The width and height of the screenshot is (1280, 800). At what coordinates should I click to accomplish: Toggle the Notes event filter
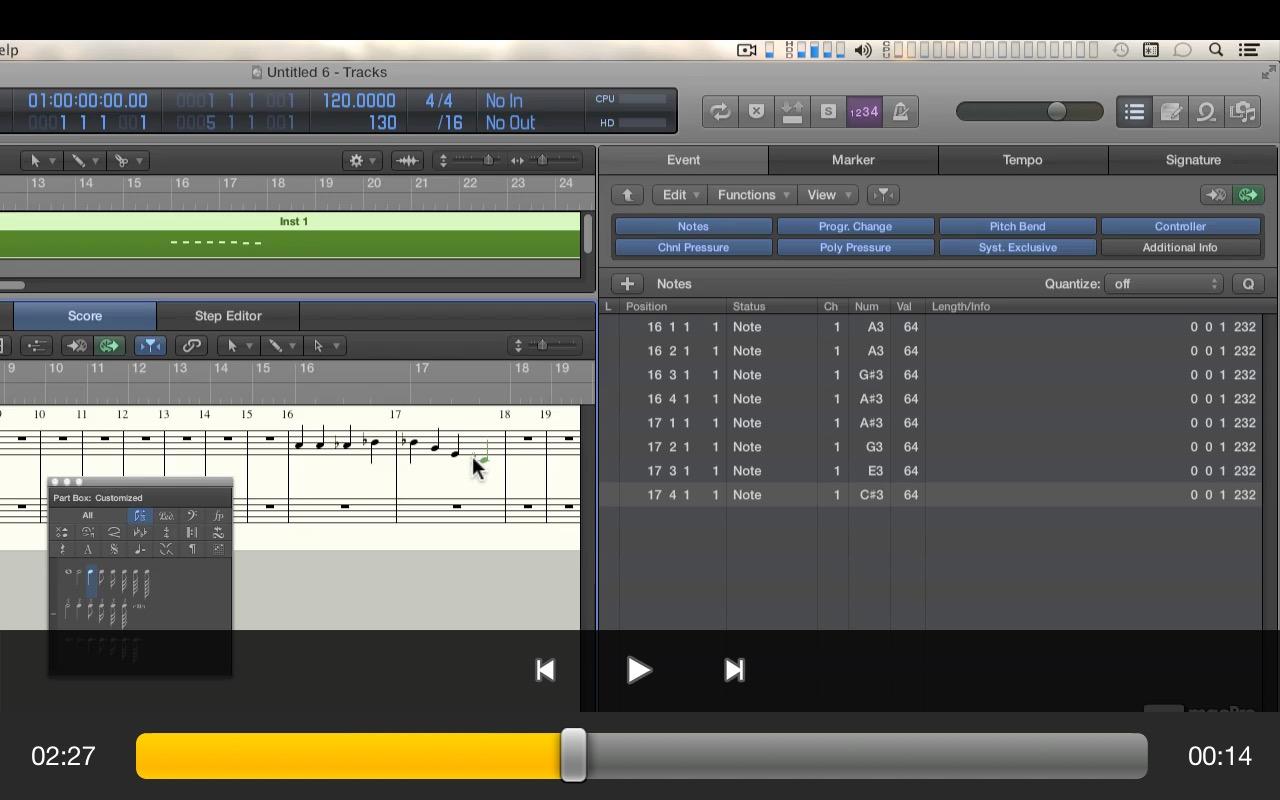pyautogui.click(x=693, y=227)
